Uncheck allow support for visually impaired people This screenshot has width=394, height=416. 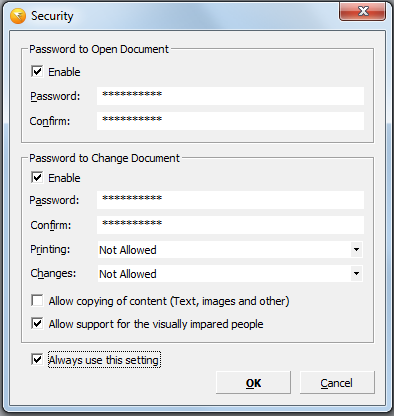(x=37, y=323)
